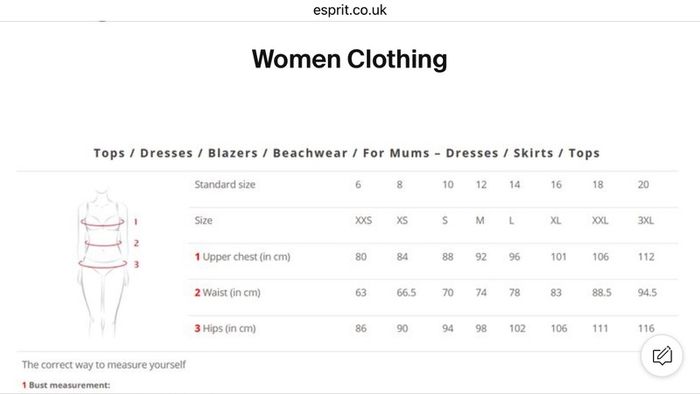Select upper chest value 101 for XL
Viewport: 700px width, 394px height.
tap(558, 257)
